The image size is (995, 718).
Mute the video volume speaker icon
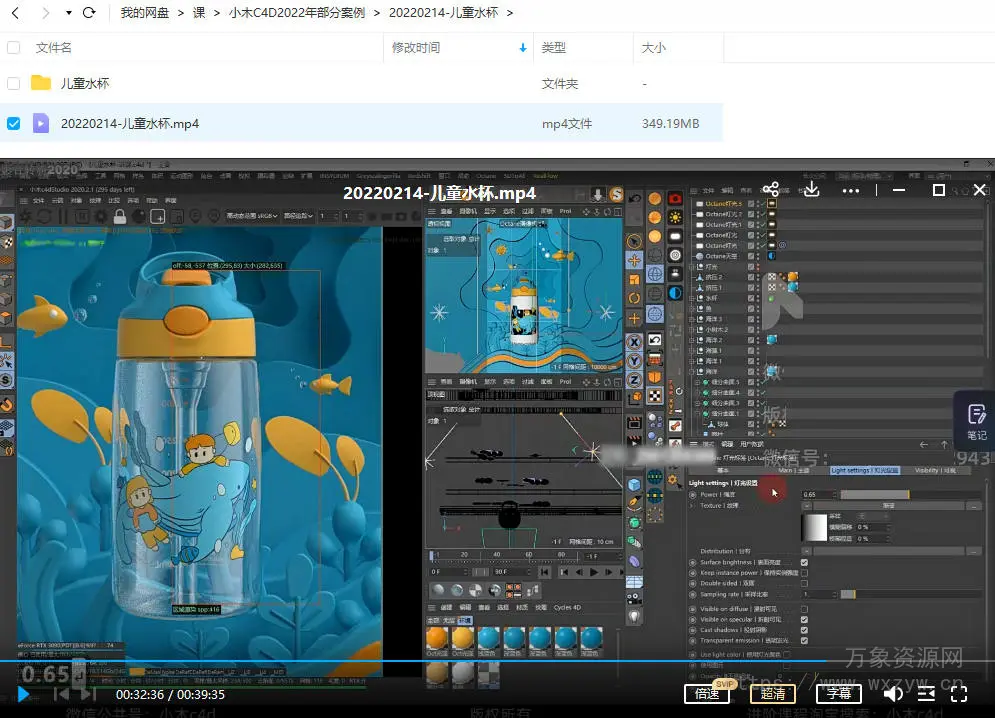pos(893,693)
